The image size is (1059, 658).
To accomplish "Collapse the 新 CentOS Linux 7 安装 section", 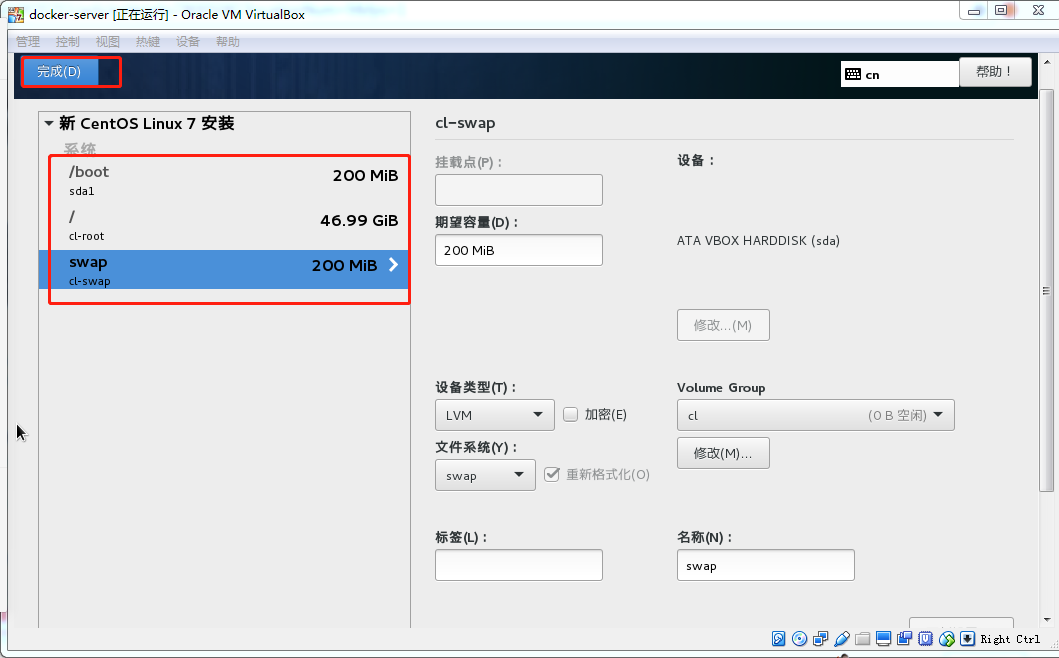I will click(49, 124).
